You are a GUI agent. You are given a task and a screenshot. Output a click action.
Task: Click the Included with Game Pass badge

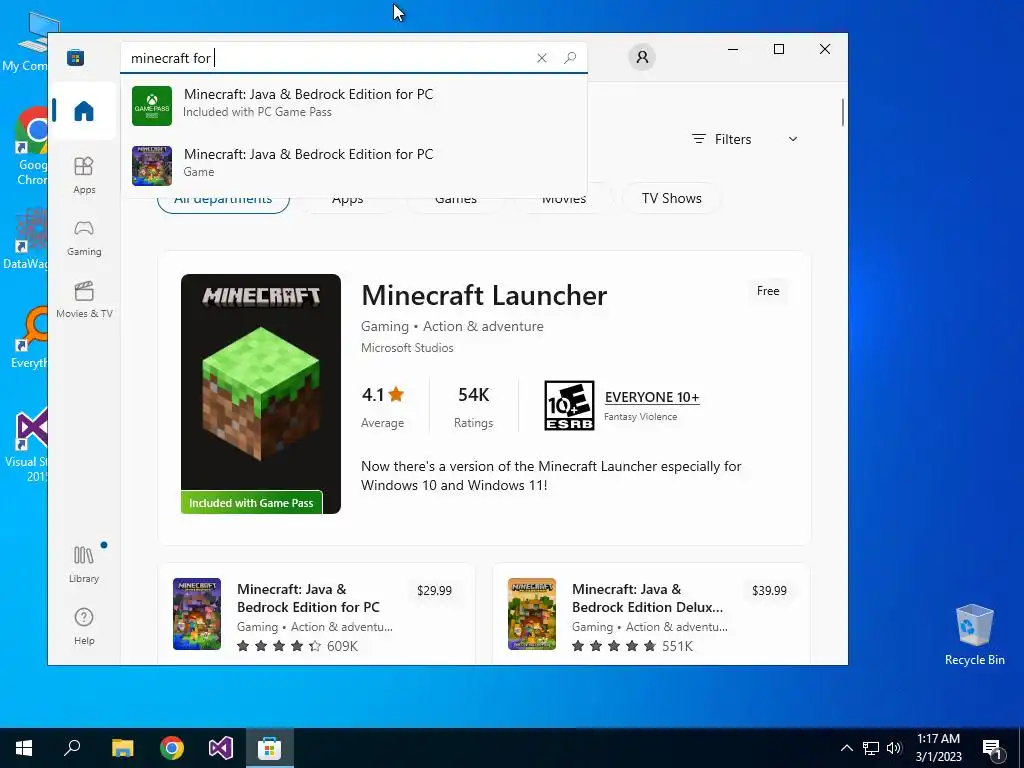(x=251, y=503)
